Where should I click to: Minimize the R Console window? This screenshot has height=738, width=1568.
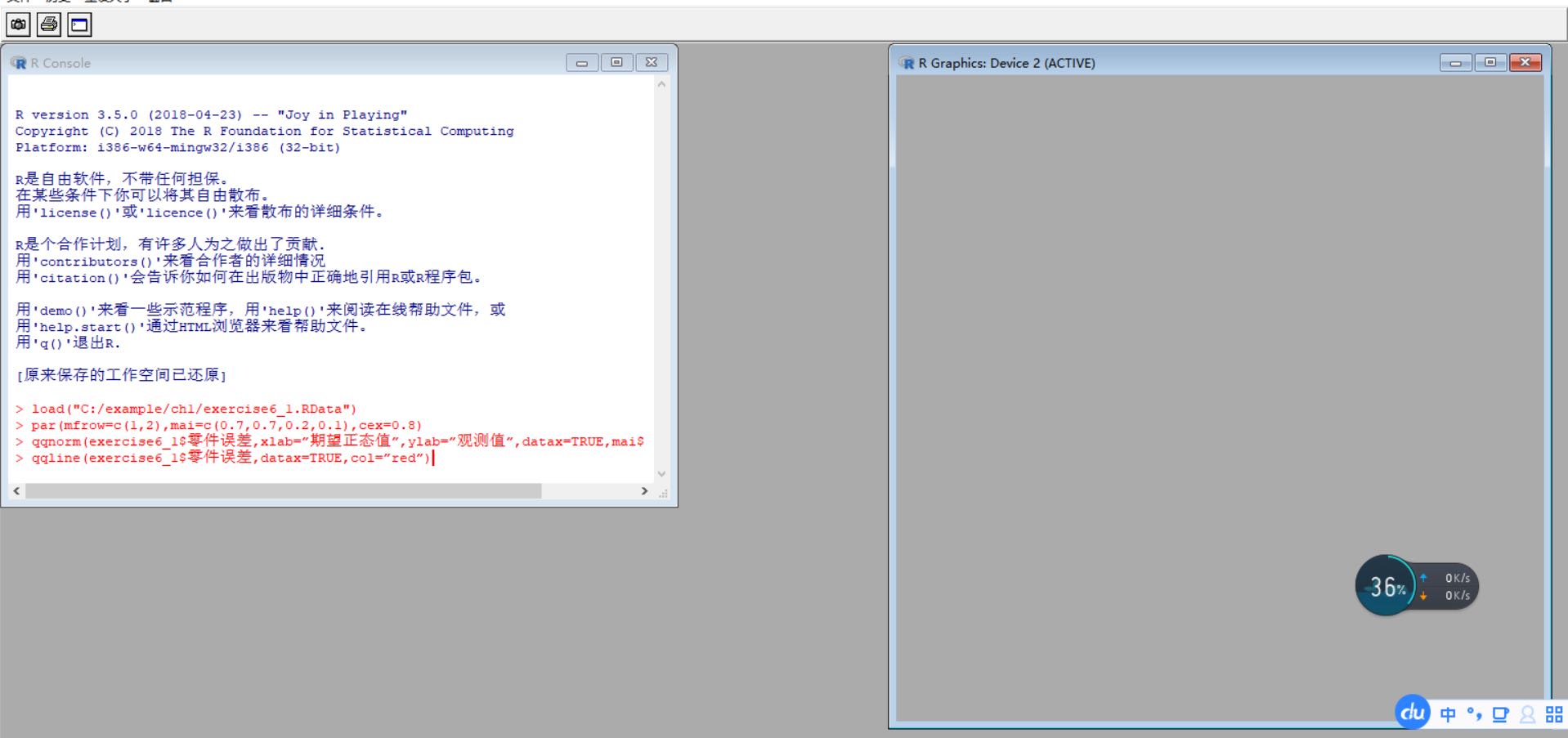[582, 63]
